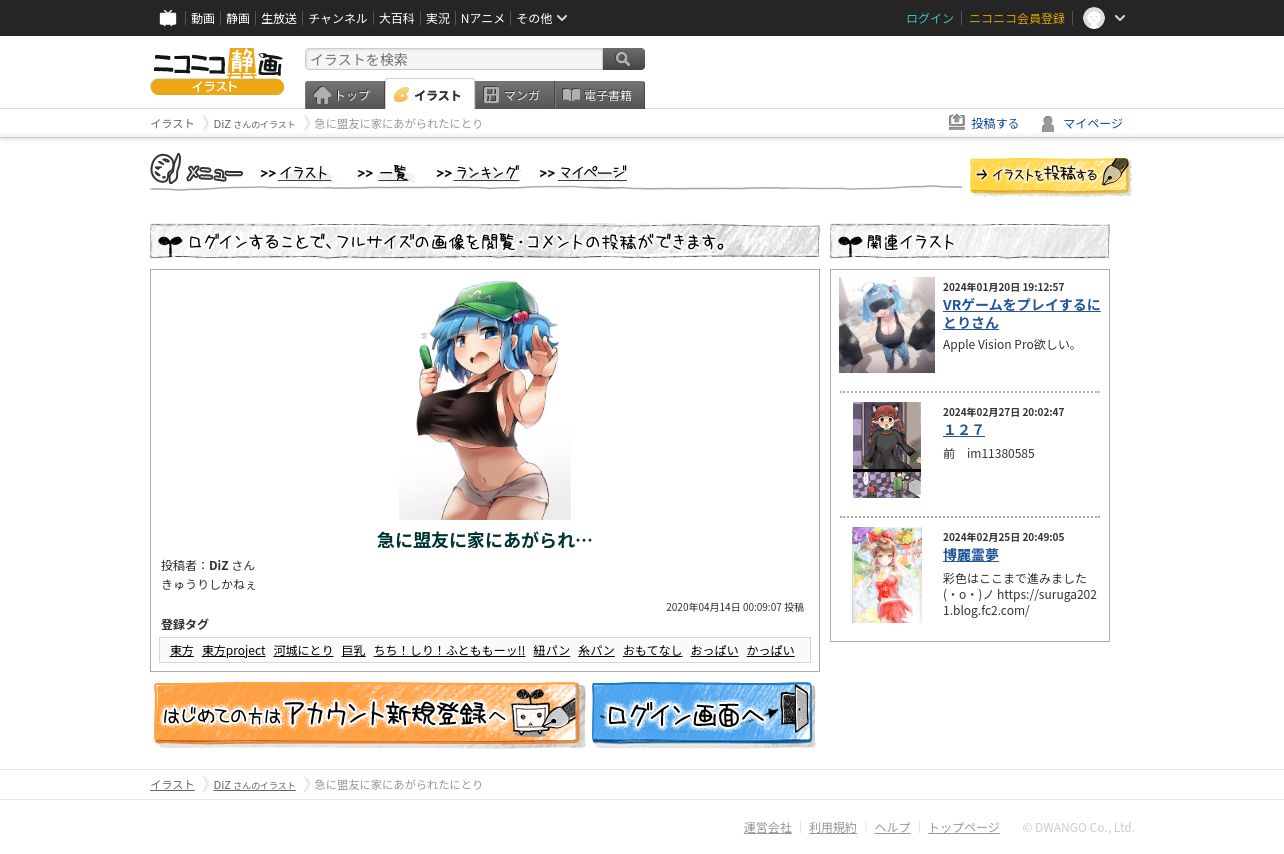Screen dimensions: 1284x854
Task: Click the 紐パン tag
Action: 552,651
